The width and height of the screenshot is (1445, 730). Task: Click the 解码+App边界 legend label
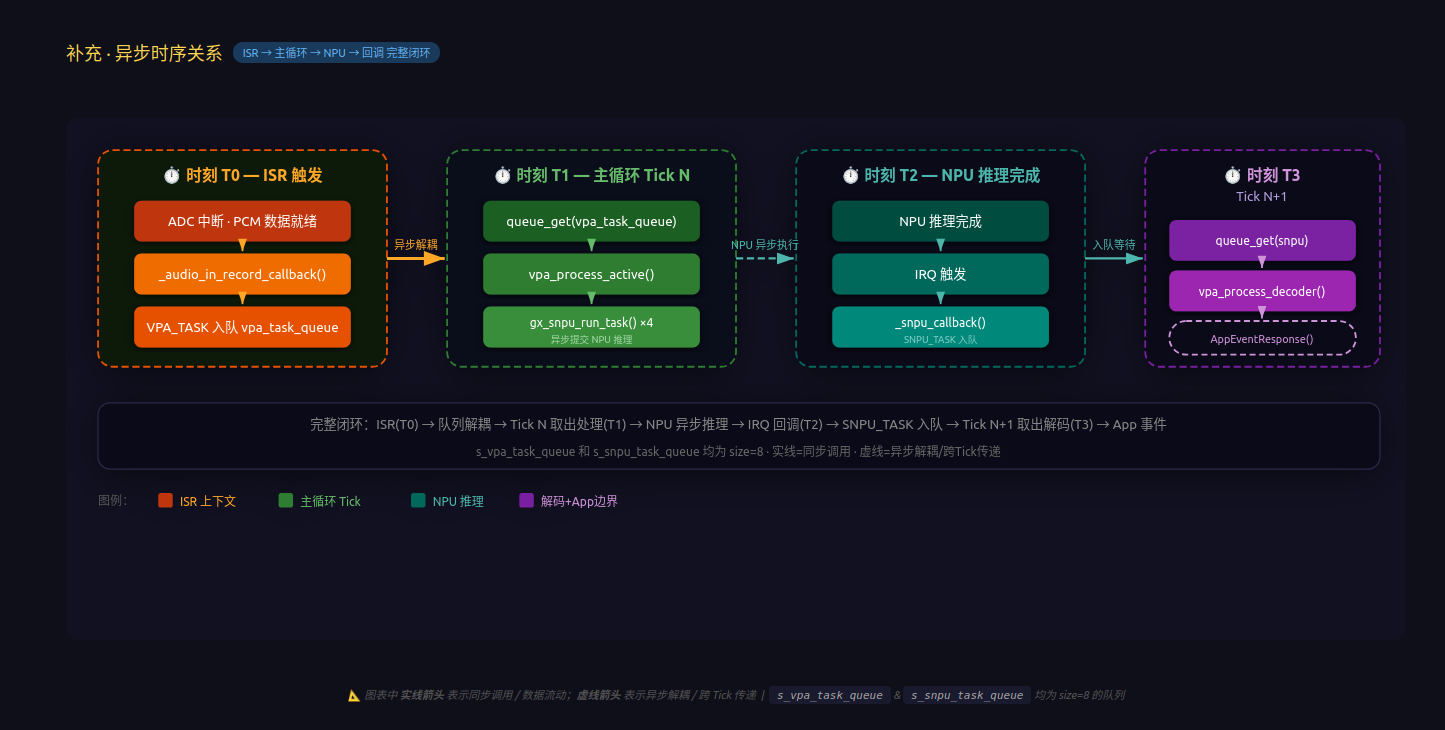click(579, 501)
